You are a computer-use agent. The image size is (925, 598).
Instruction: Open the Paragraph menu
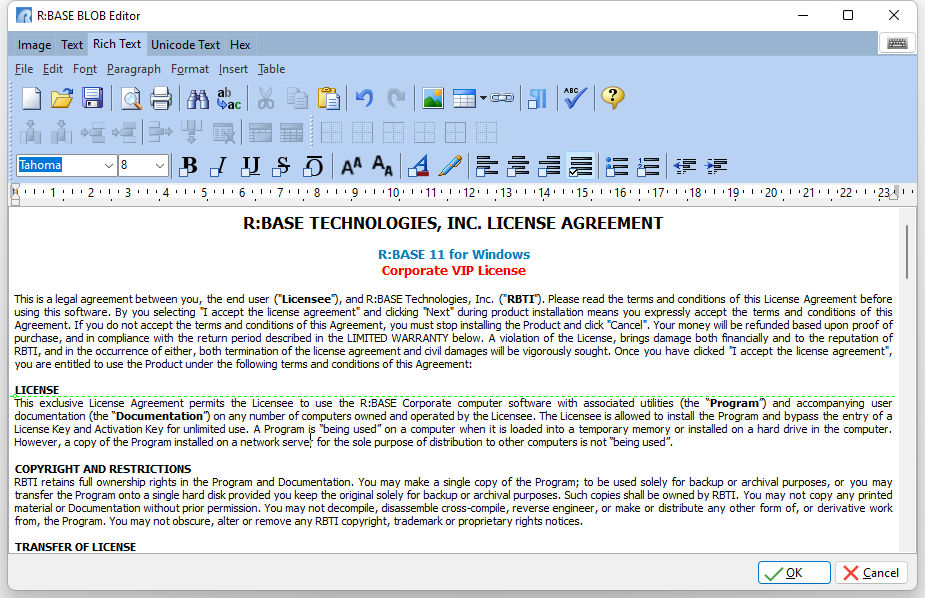pos(133,69)
